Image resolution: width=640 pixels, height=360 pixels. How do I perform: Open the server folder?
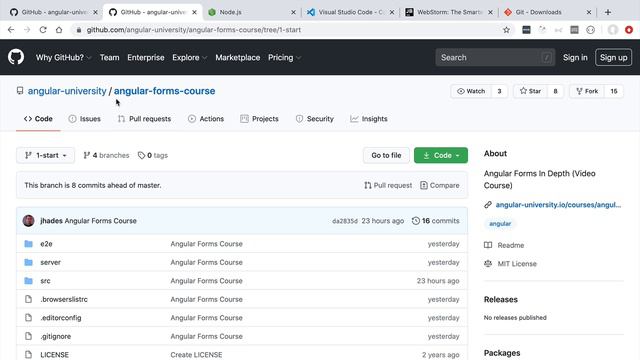click(x=50, y=262)
